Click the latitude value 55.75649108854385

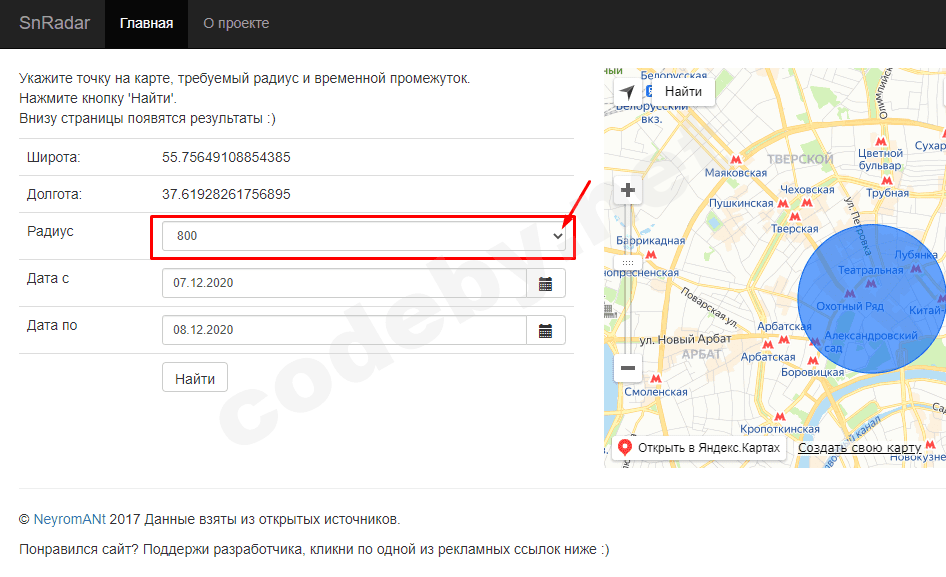pyautogui.click(x=226, y=158)
